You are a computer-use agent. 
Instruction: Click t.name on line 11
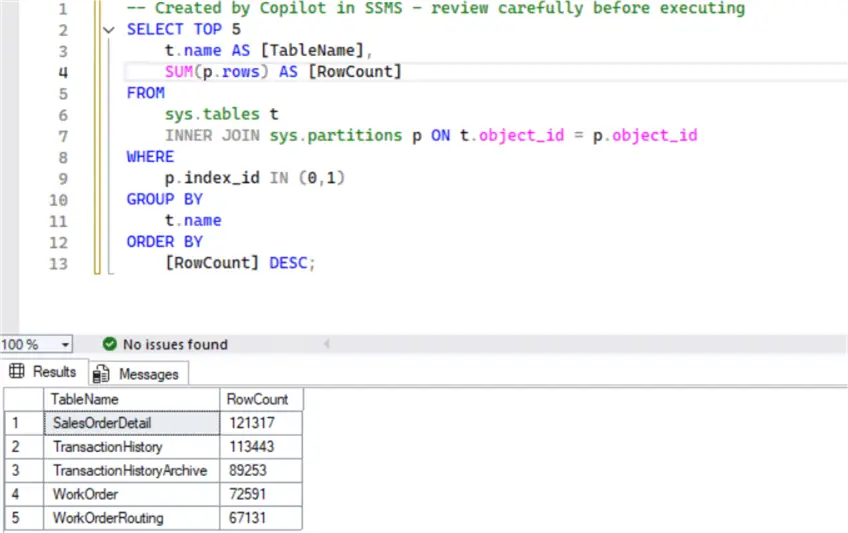click(x=193, y=221)
